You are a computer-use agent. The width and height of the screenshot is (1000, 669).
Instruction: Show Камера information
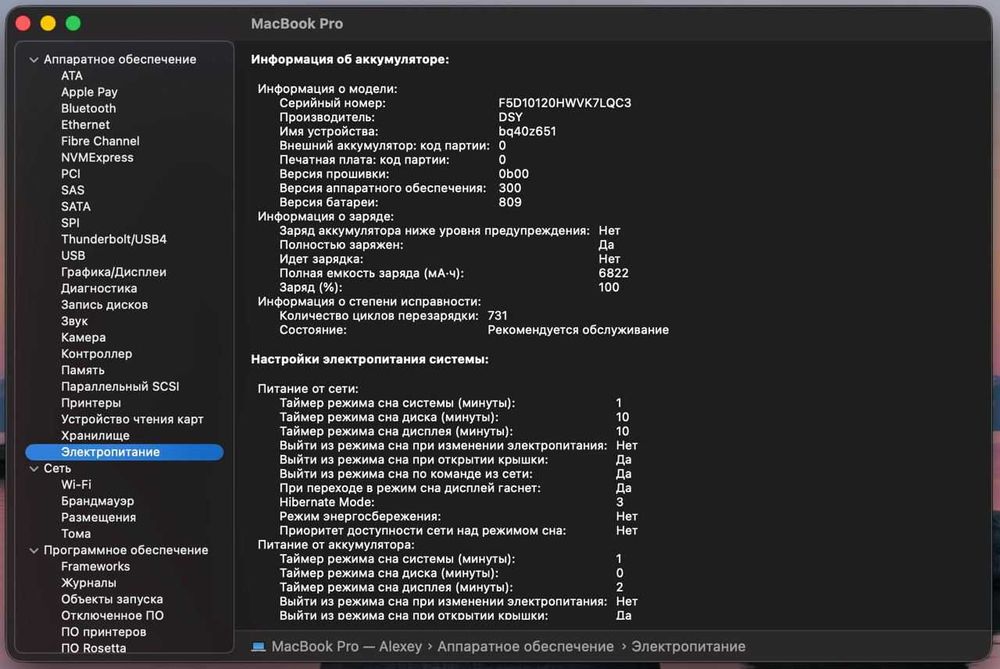(84, 337)
